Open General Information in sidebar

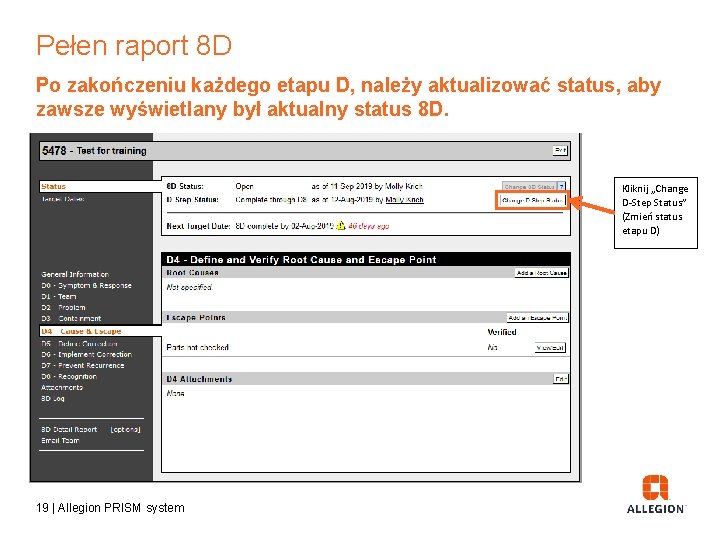[75, 274]
